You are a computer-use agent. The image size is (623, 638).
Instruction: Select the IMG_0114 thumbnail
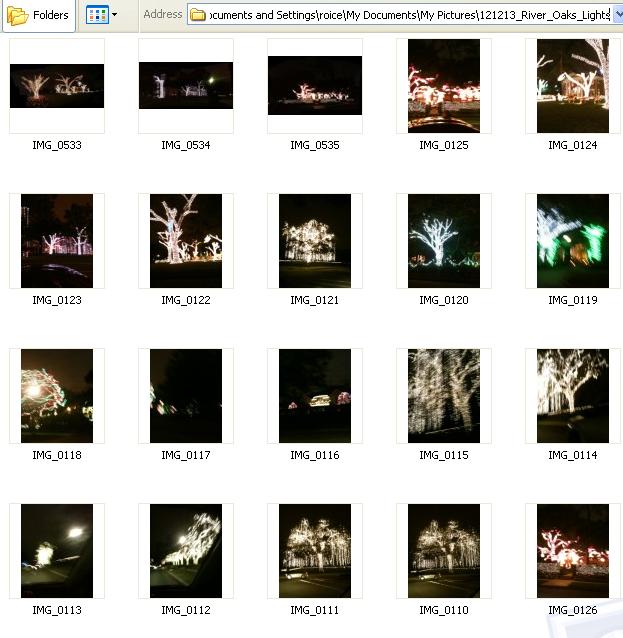click(x=573, y=396)
